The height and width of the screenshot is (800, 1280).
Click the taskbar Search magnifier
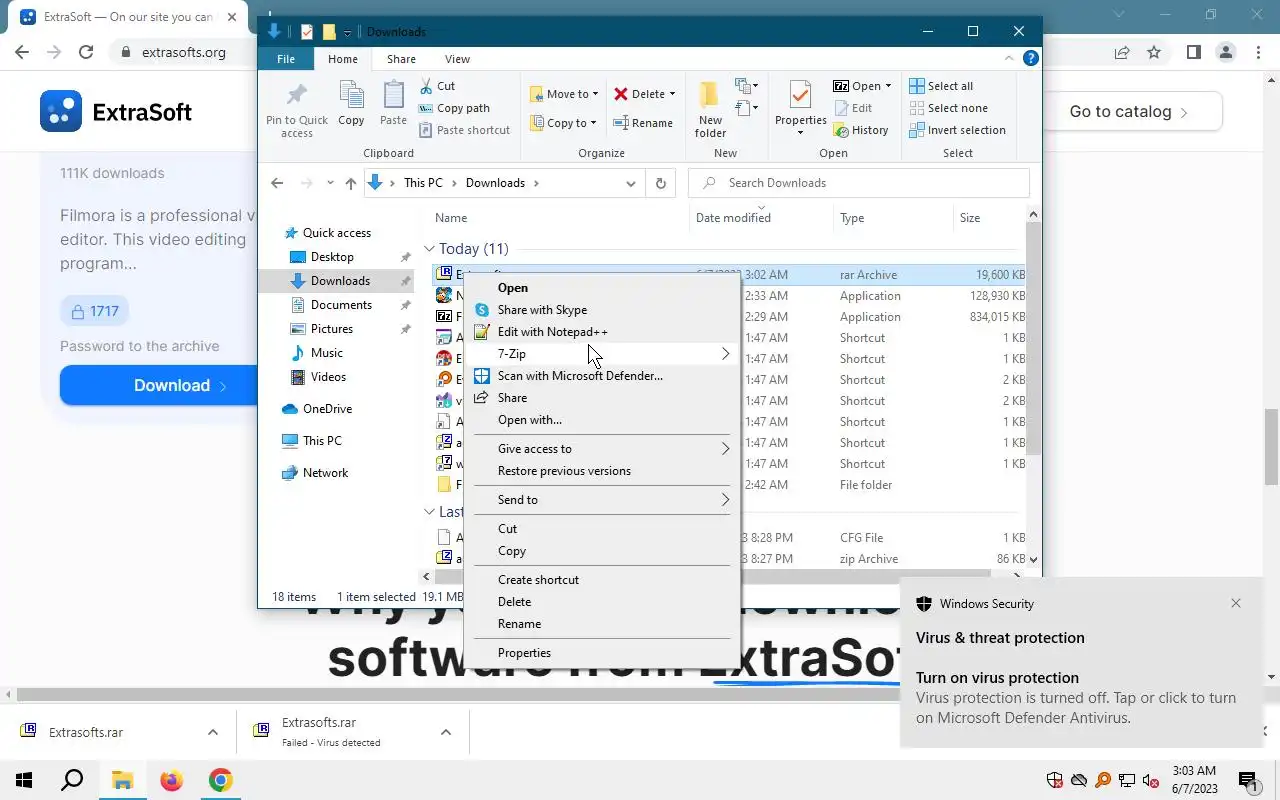click(x=72, y=780)
